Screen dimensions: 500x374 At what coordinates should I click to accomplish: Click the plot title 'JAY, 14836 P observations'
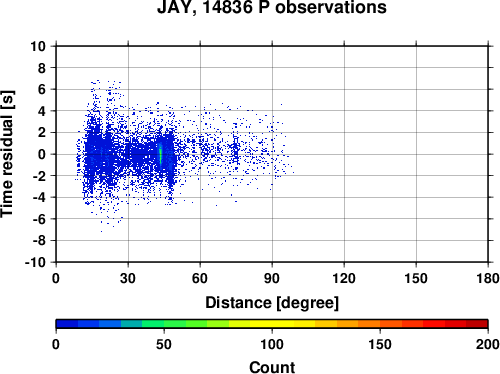[272, 7]
